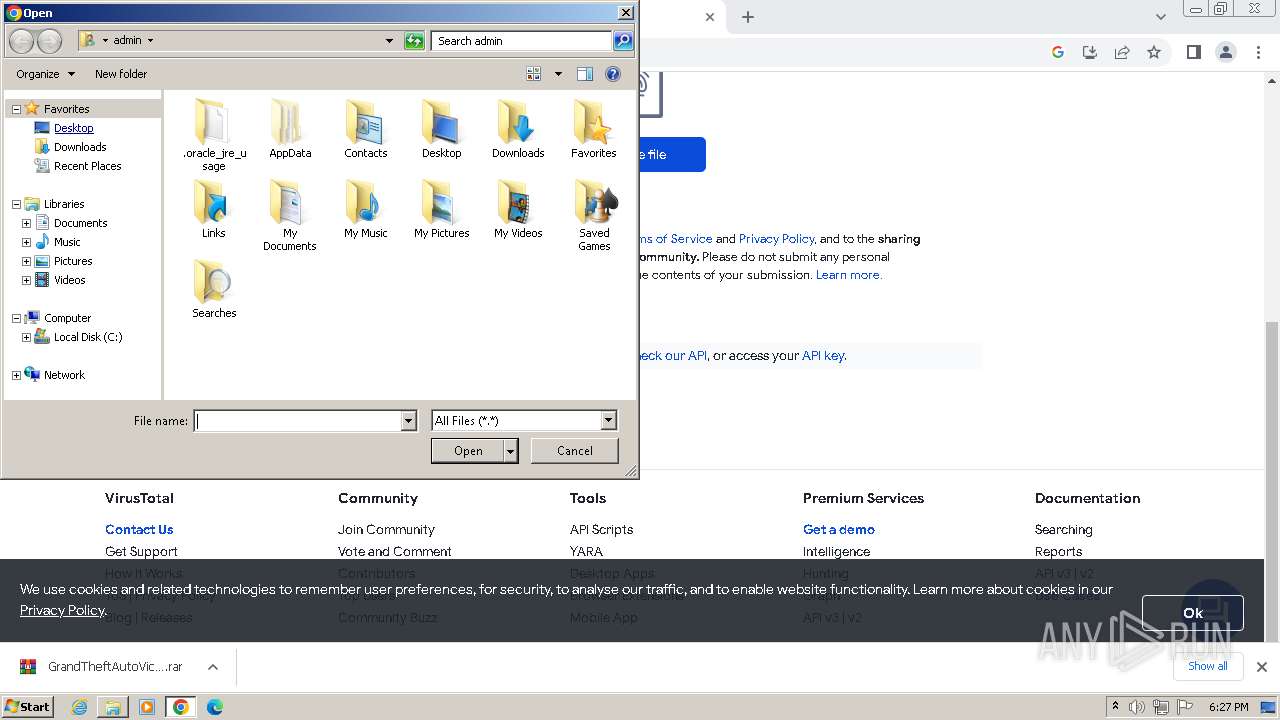Open new Chrome tab with plus button

click(x=748, y=17)
